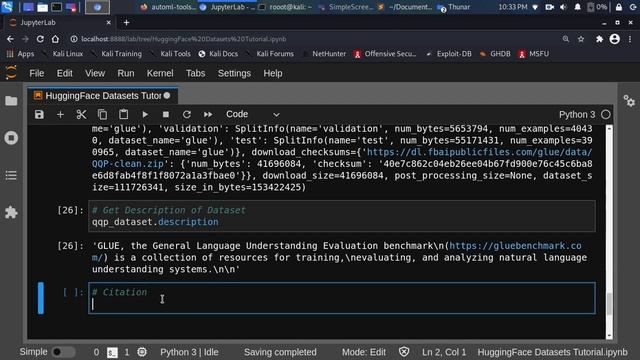Click the notebook trust shield icon
The width and height of the screenshot is (640, 360).
pyautogui.click(x=404, y=352)
